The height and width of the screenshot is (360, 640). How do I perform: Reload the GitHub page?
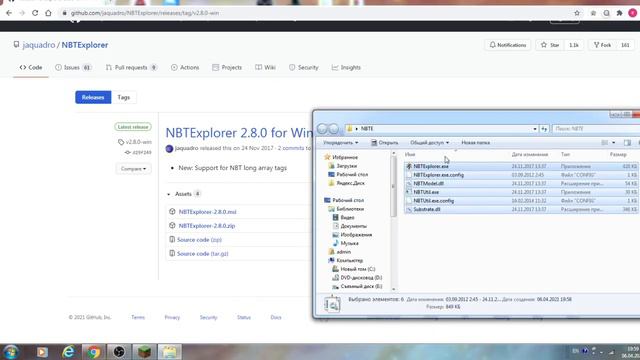pyautogui.click(x=35, y=13)
